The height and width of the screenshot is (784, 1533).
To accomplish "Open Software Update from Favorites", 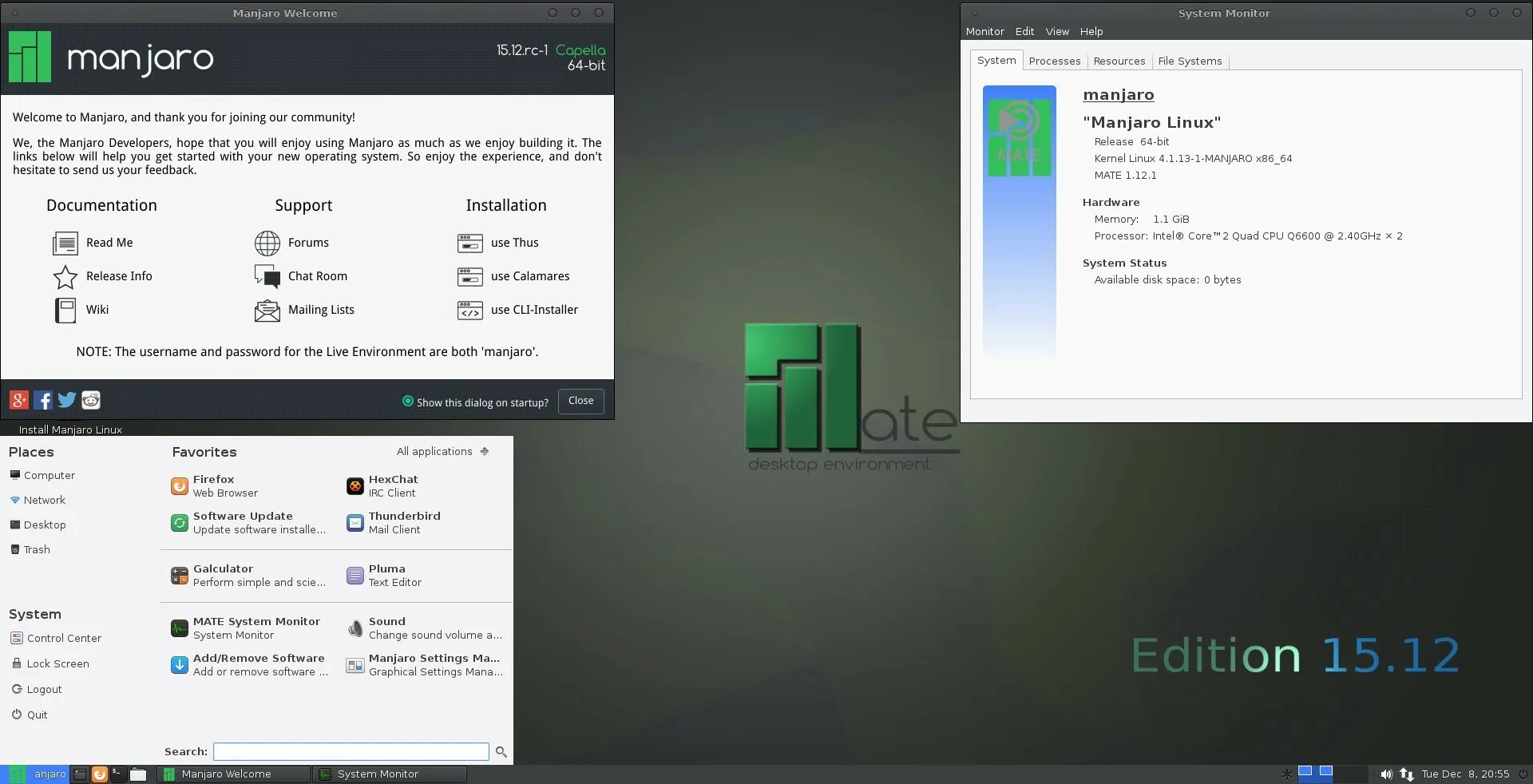I will point(248,522).
